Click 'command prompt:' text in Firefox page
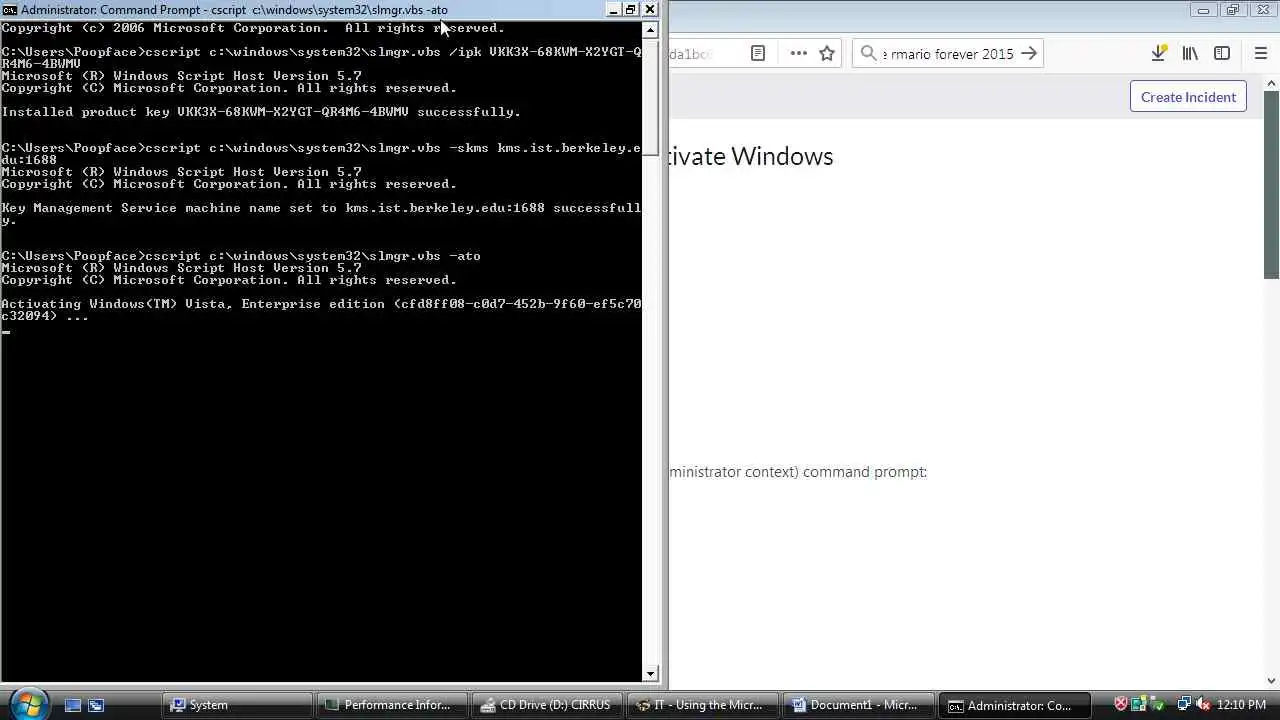1280x720 pixels. [x=865, y=472]
